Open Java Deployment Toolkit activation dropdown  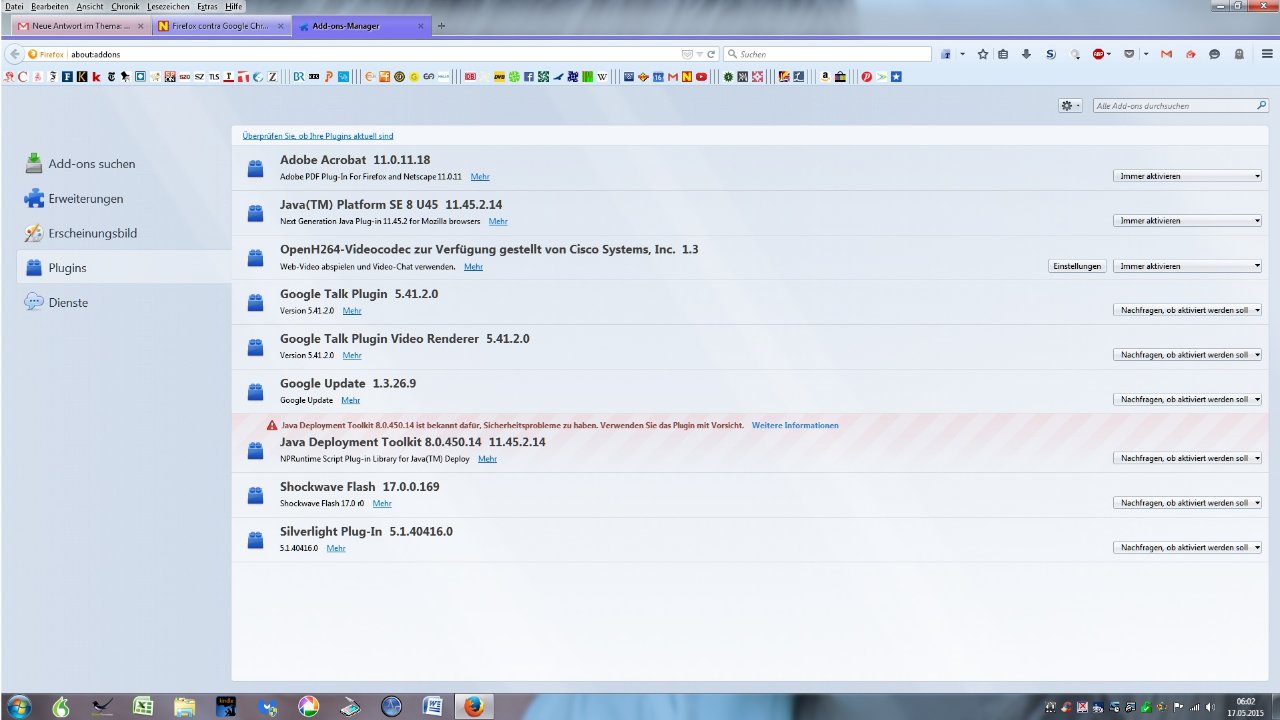coord(1187,458)
